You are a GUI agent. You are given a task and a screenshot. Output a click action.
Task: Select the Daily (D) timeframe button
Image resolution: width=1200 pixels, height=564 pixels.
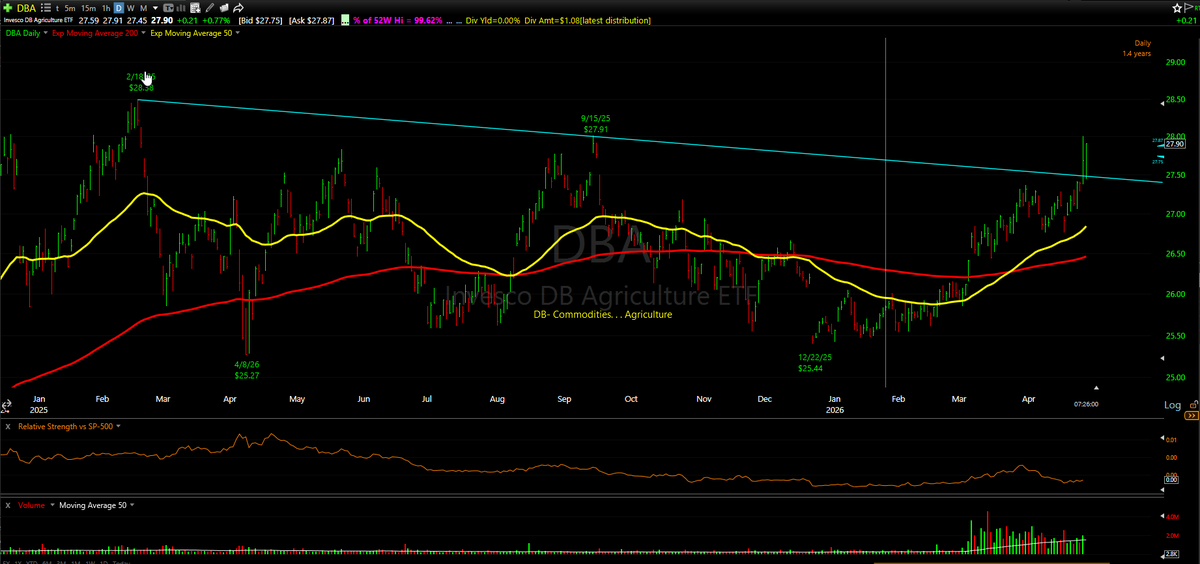[x=119, y=8]
